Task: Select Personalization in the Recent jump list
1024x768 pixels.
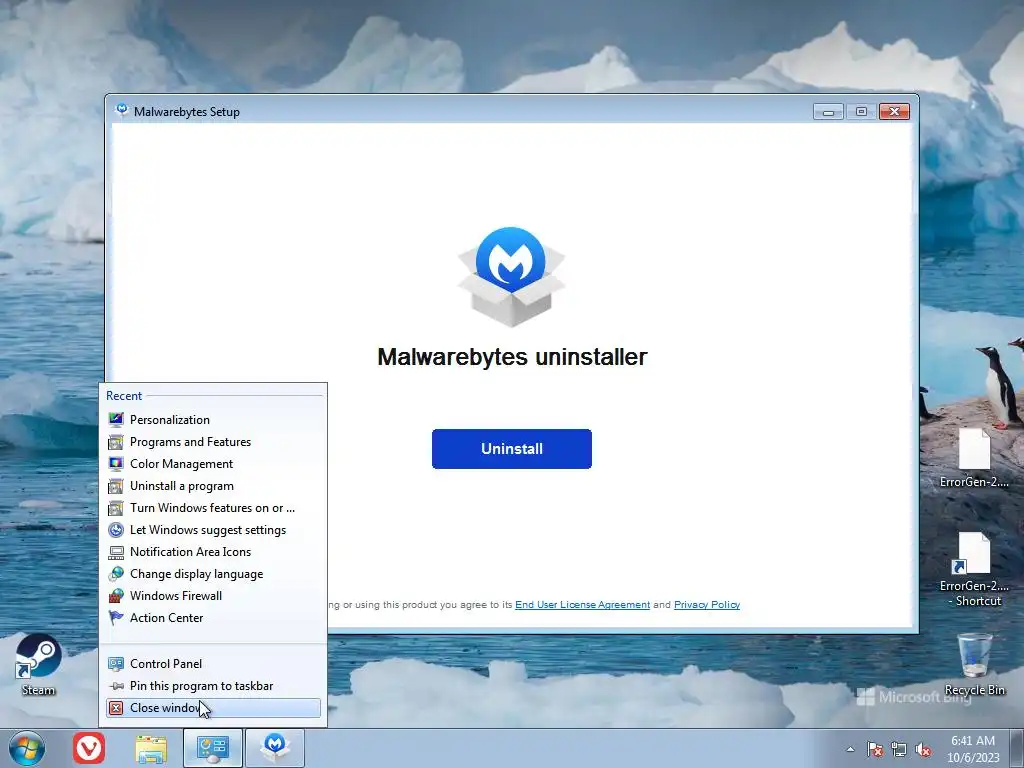Action: click(213, 420)
